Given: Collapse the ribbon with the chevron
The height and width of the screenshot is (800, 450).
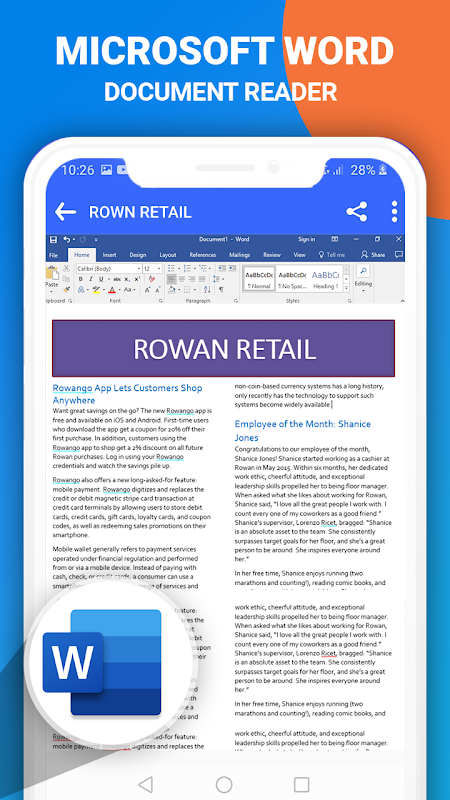Looking at the screenshot, I should click(x=402, y=301).
